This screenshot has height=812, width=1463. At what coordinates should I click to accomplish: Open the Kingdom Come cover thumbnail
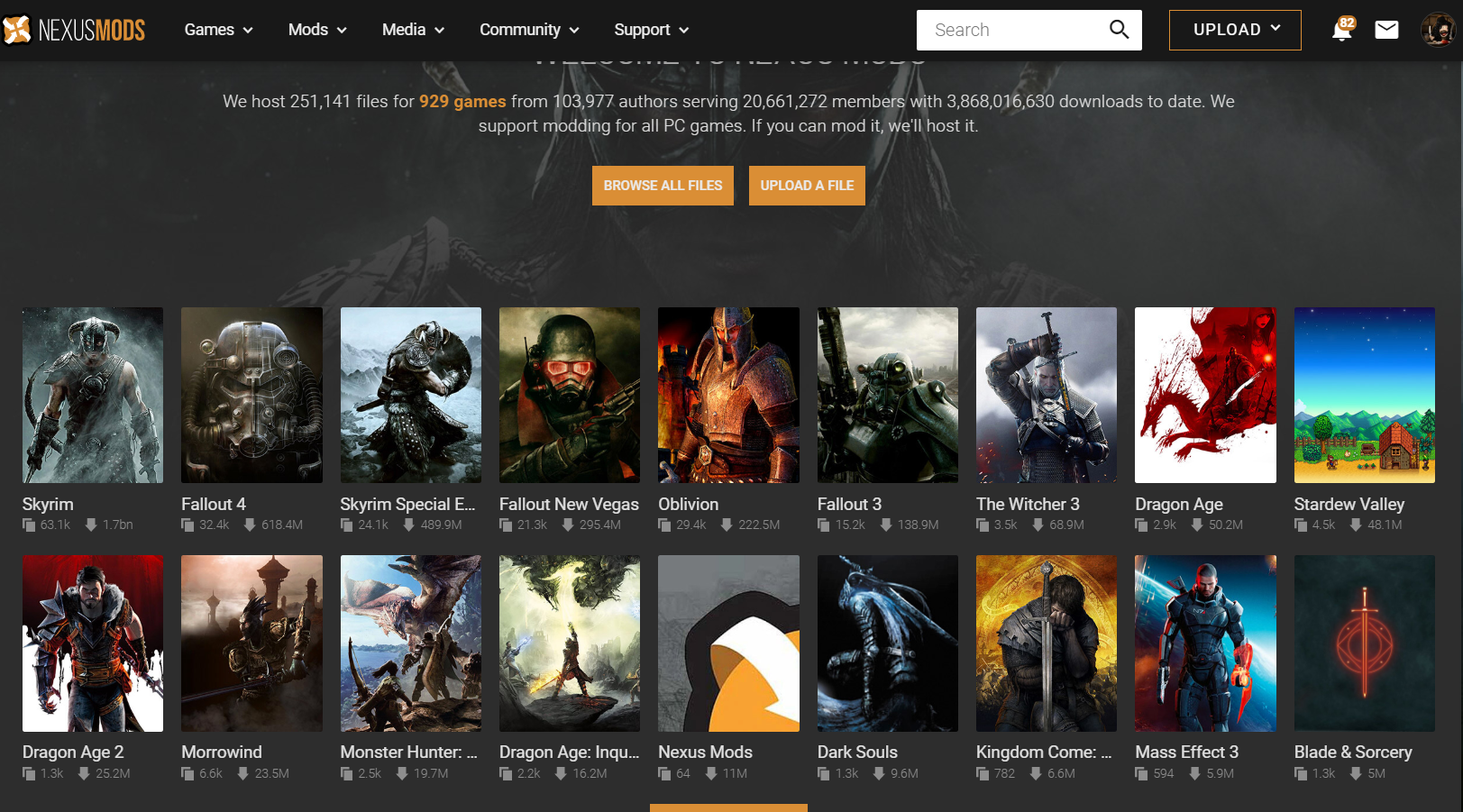[1047, 643]
